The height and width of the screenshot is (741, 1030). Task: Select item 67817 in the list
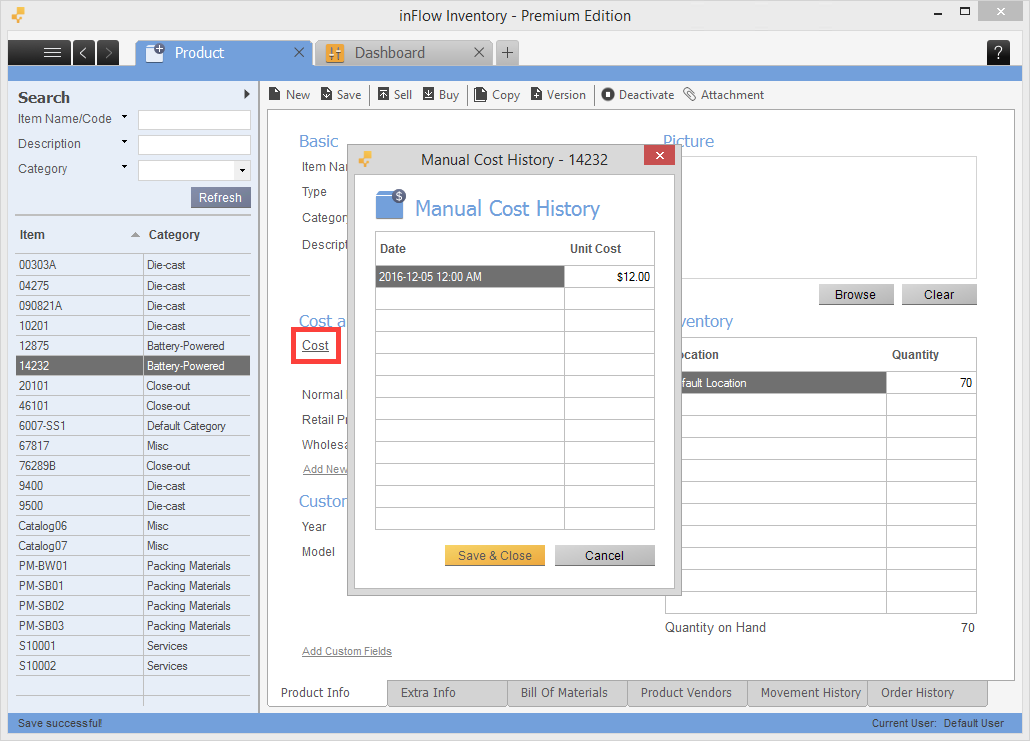(133, 445)
